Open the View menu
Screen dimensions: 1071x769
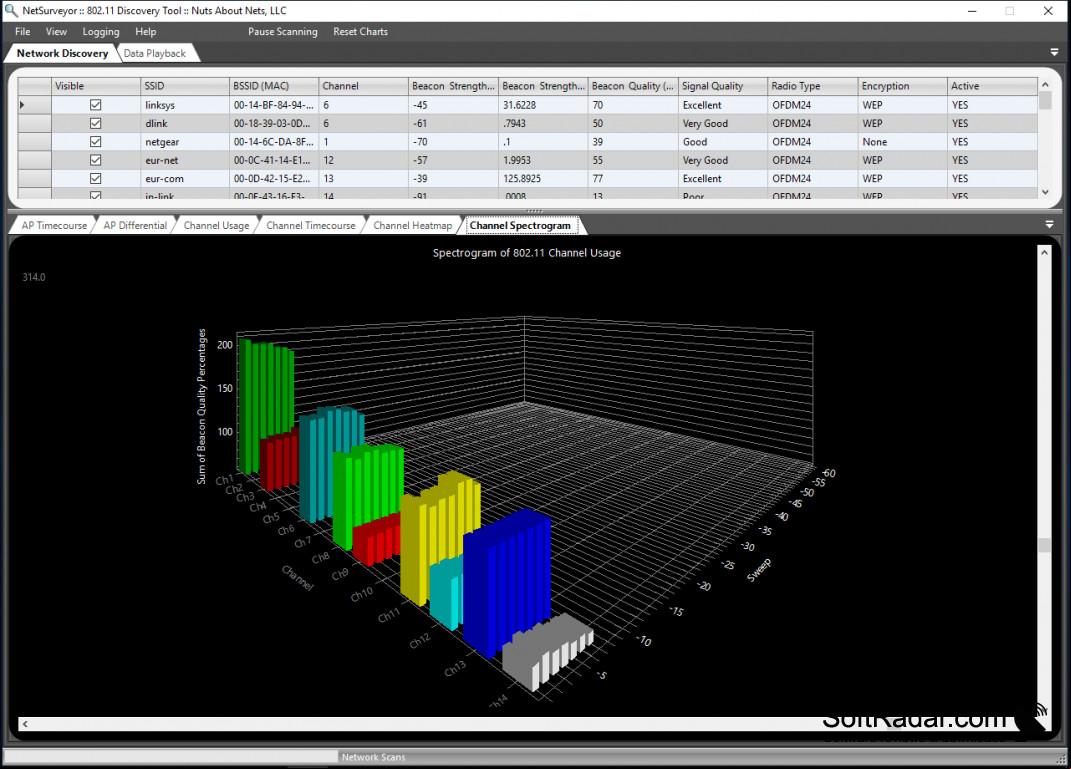56,31
